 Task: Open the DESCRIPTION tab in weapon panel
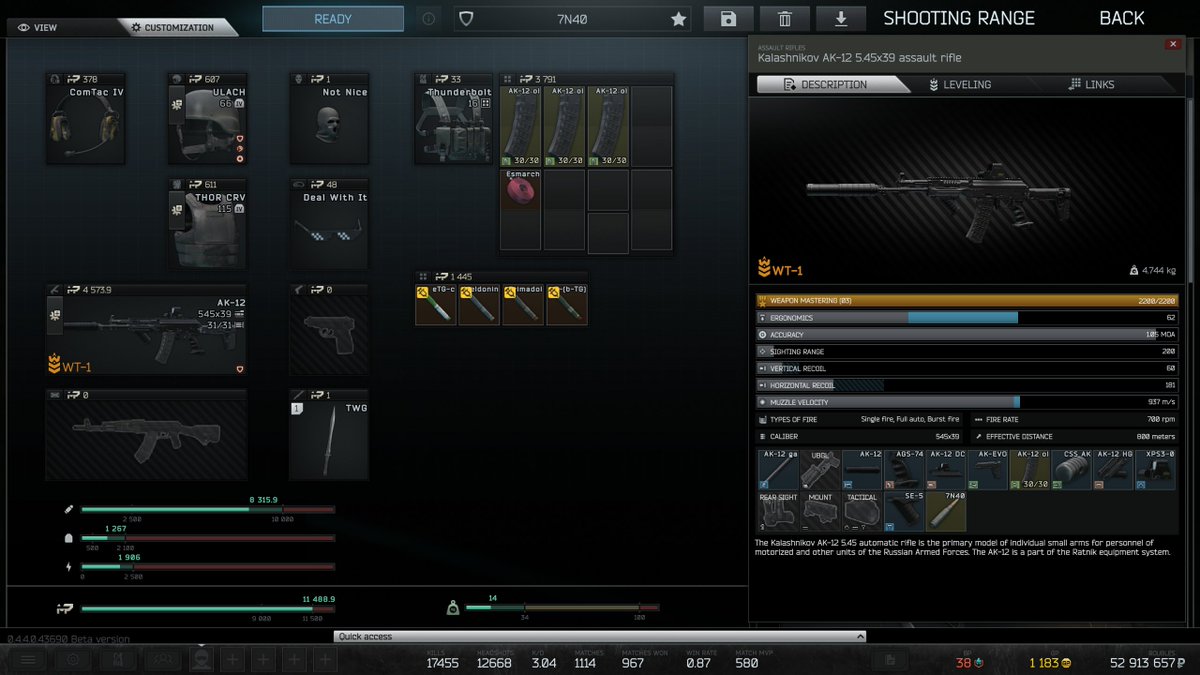(x=833, y=85)
